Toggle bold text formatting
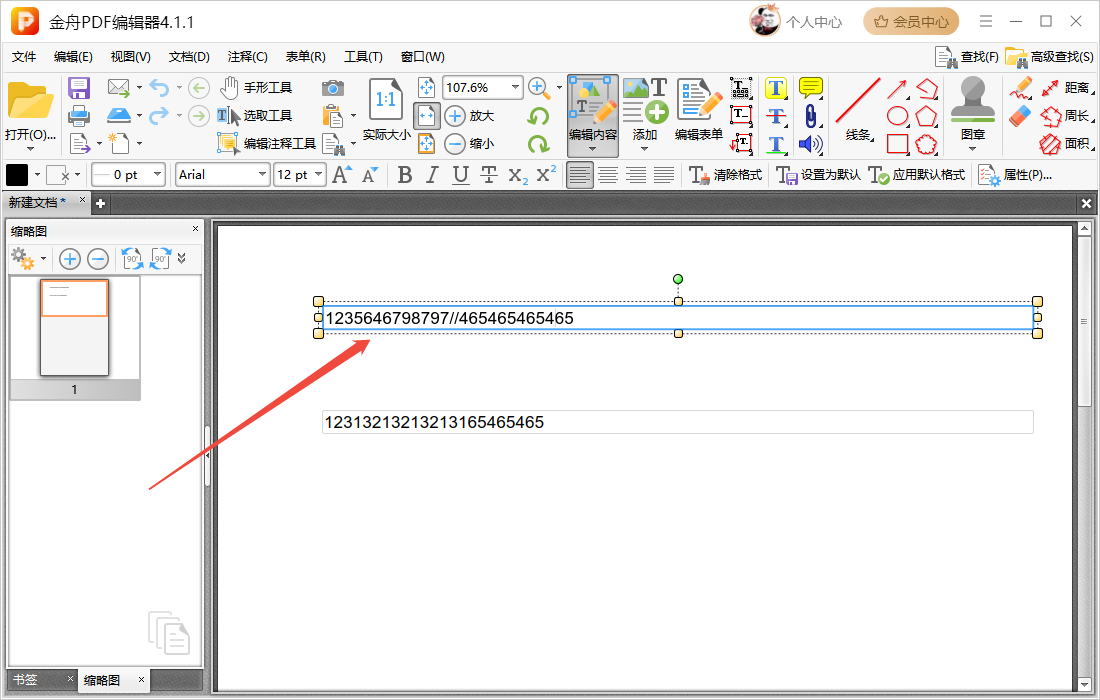The width and height of the screenshot is (1100, 700). [404, 175]
